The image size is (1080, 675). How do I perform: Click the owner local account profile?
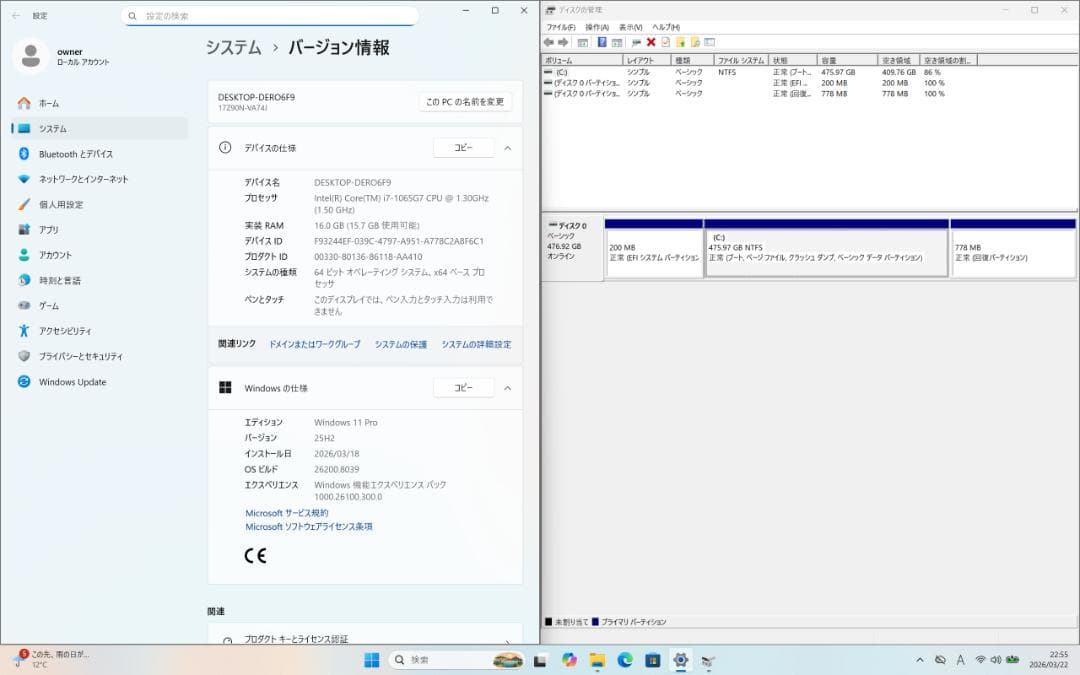(x=62, y=56)
